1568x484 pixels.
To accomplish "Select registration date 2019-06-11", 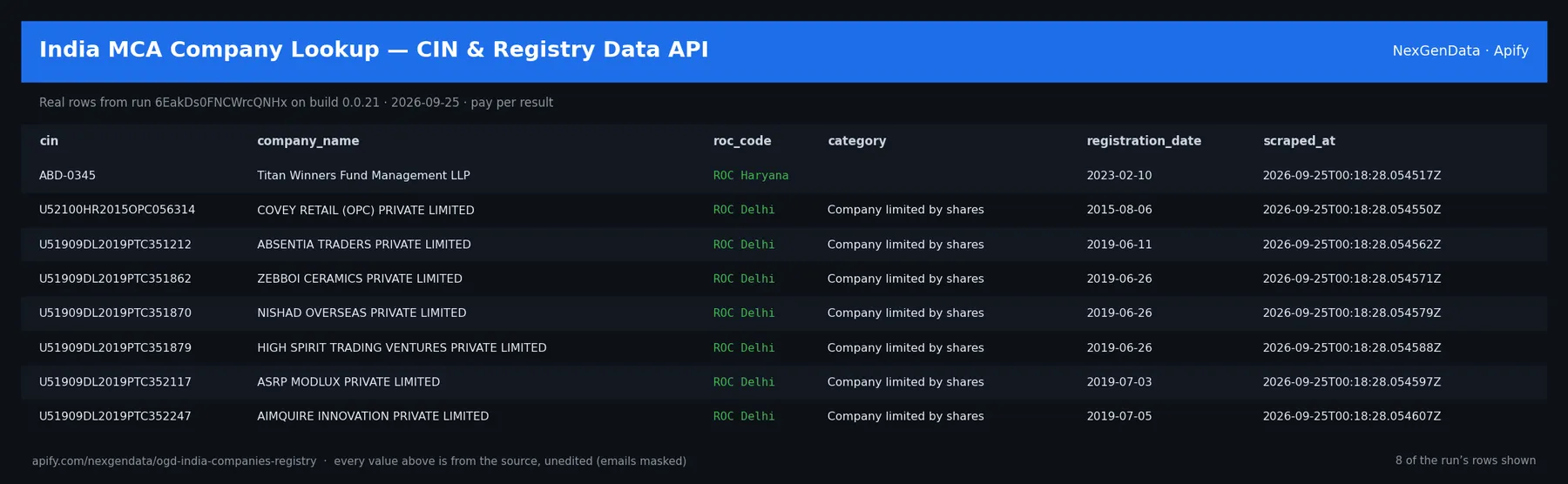I will 1119,245.
